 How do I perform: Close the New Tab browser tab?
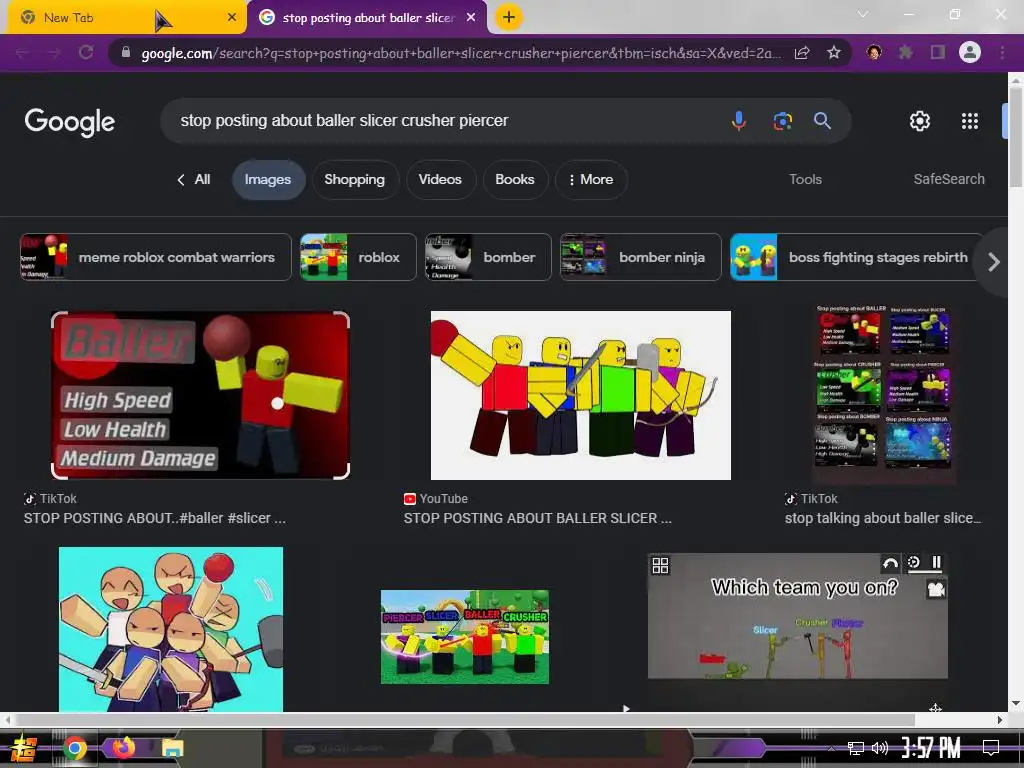tap(231, 18)
